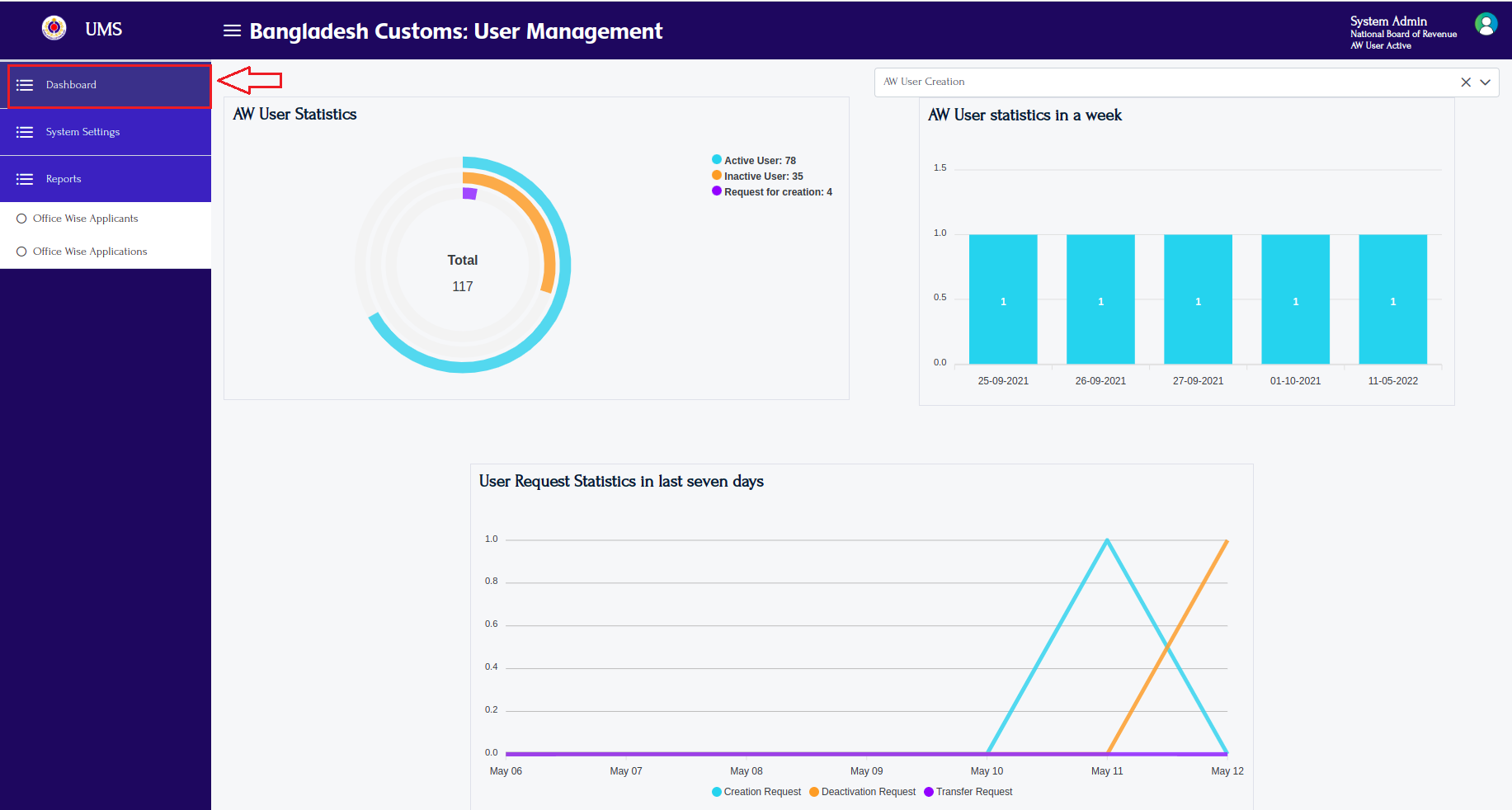Click the Reports list icon
The width and height of the screenshot is (1512, 810).
[25, 179]
